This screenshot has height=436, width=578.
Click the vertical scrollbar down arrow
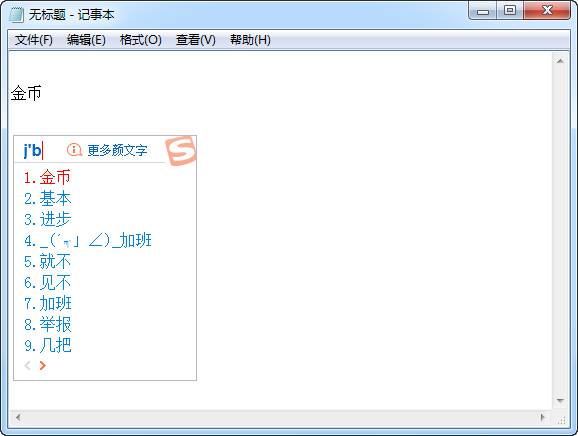pos(560,401)
